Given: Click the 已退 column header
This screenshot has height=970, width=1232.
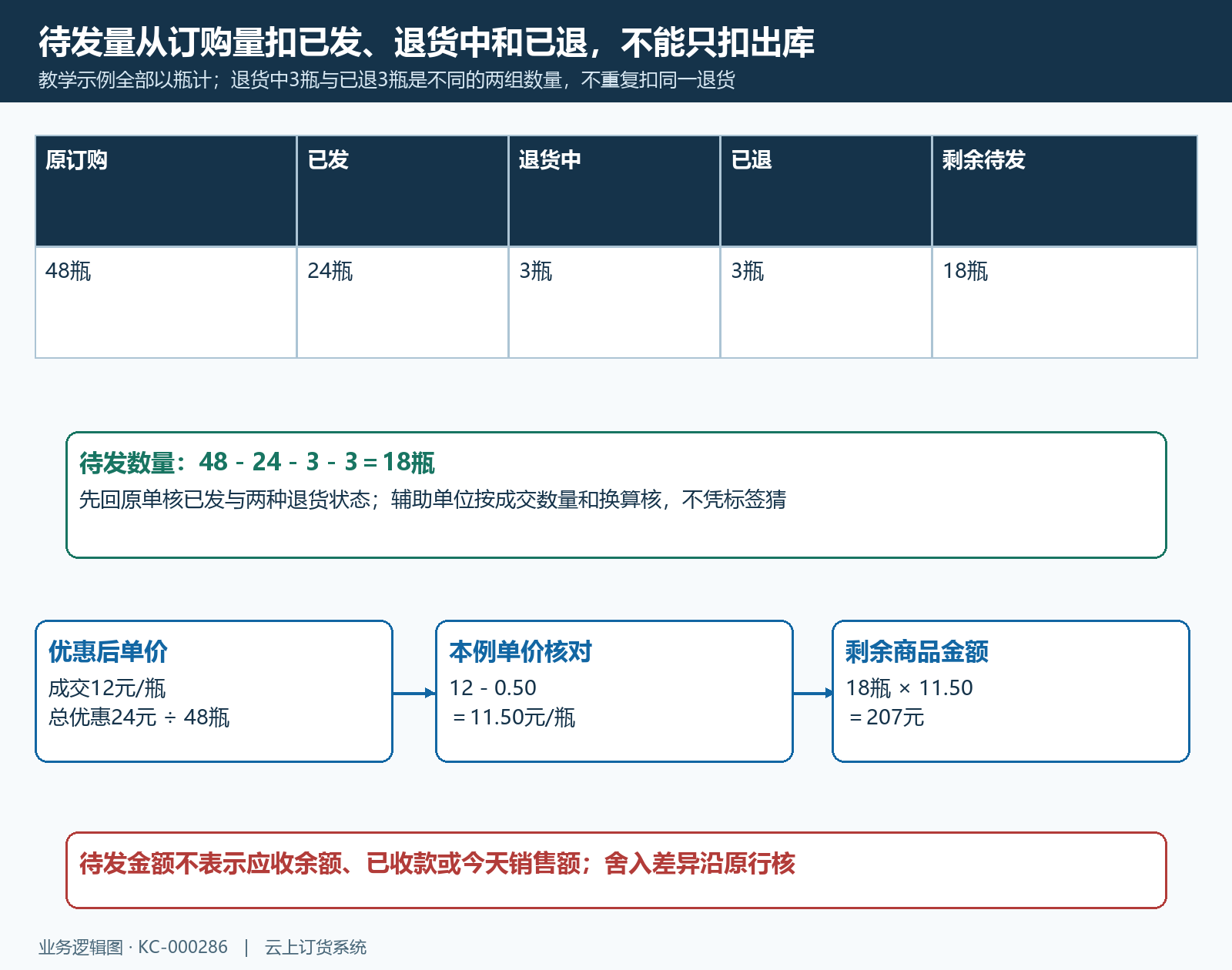Looking at the screenshot, I should coord(826,191).
